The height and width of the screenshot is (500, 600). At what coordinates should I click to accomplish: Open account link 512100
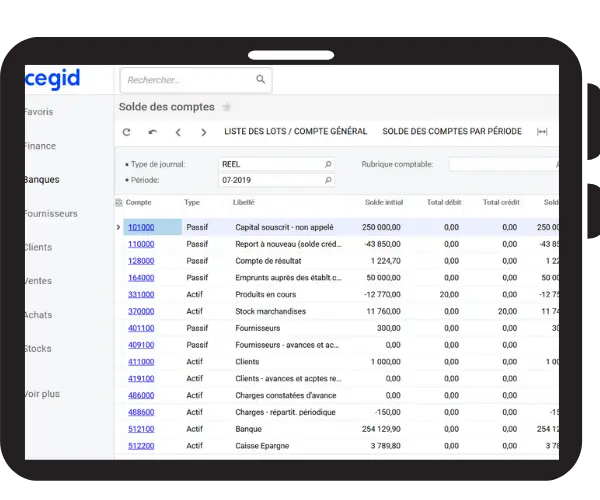[140, 429]
